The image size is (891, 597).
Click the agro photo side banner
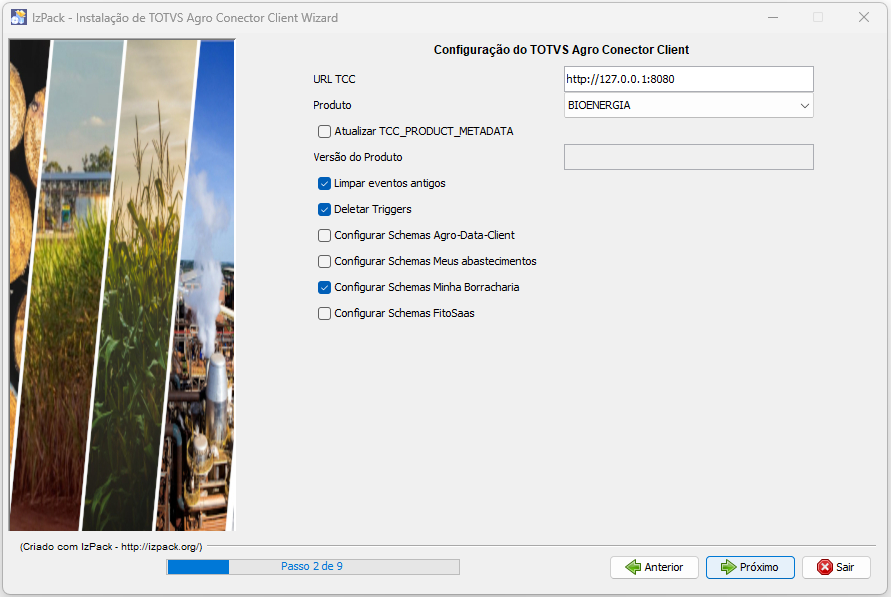pyautogui.click(x=121, y=285)
